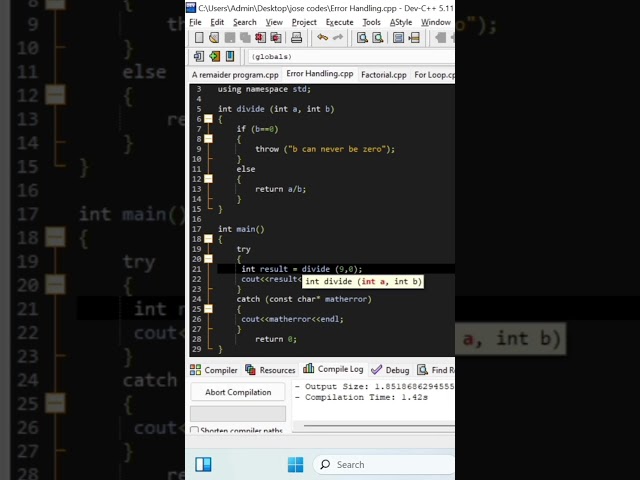
Task: Switch to the Factorial.cpp tab
Action: (x=384, y=75)
